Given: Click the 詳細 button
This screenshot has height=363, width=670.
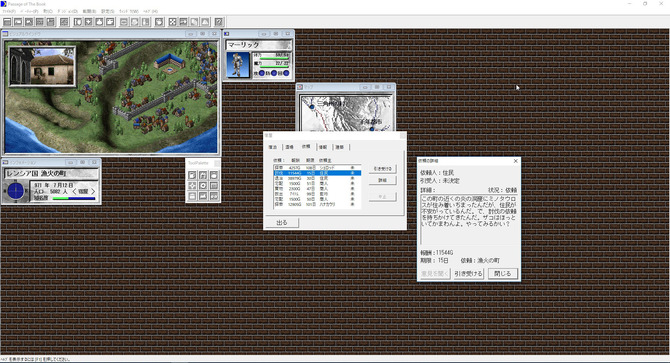Looking at the screenshot, I should pos(382,180).
